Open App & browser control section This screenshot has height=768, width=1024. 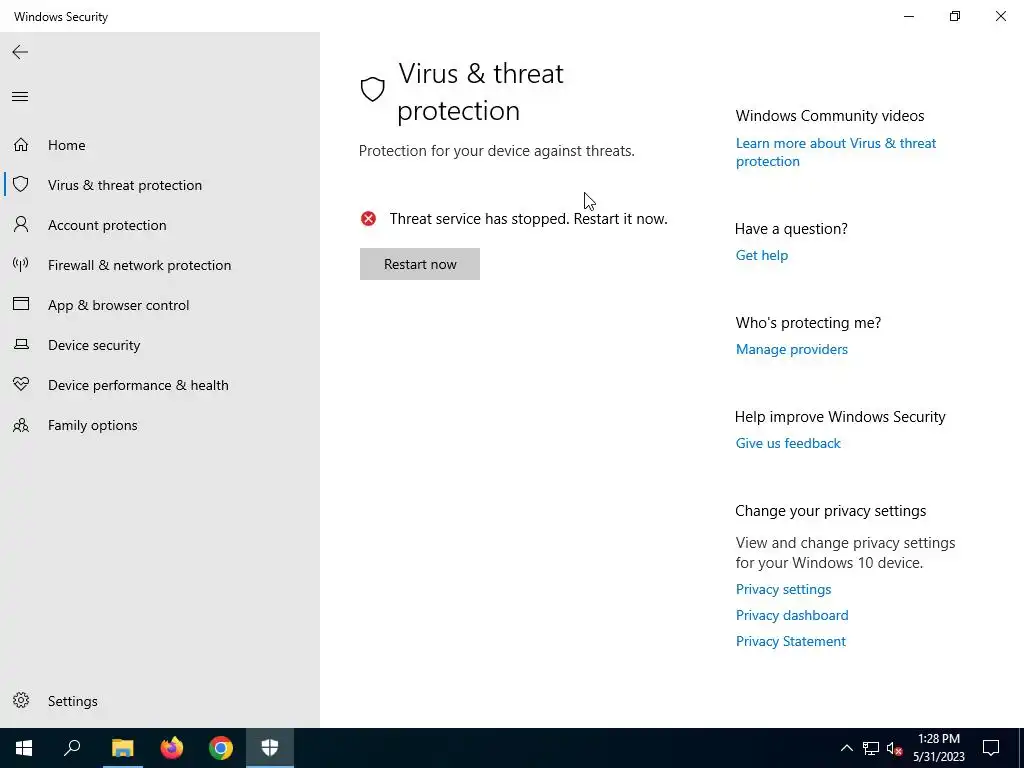point(160,305)
